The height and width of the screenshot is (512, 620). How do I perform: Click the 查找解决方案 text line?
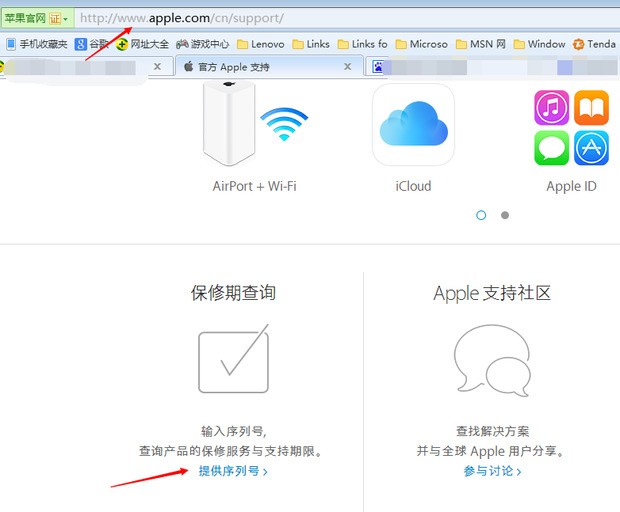[x=492, y=431]
